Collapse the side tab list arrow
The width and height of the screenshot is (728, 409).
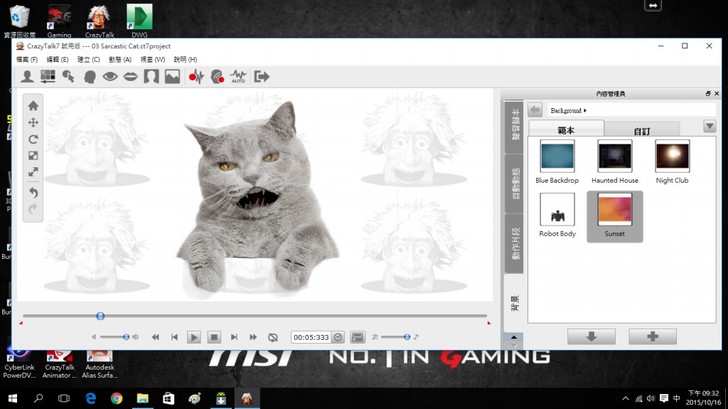coord(514,338)
